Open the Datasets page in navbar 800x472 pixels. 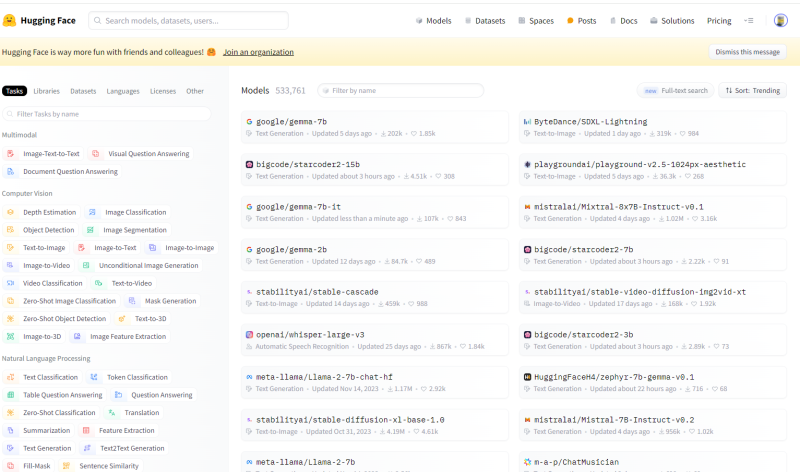(484, 20)
